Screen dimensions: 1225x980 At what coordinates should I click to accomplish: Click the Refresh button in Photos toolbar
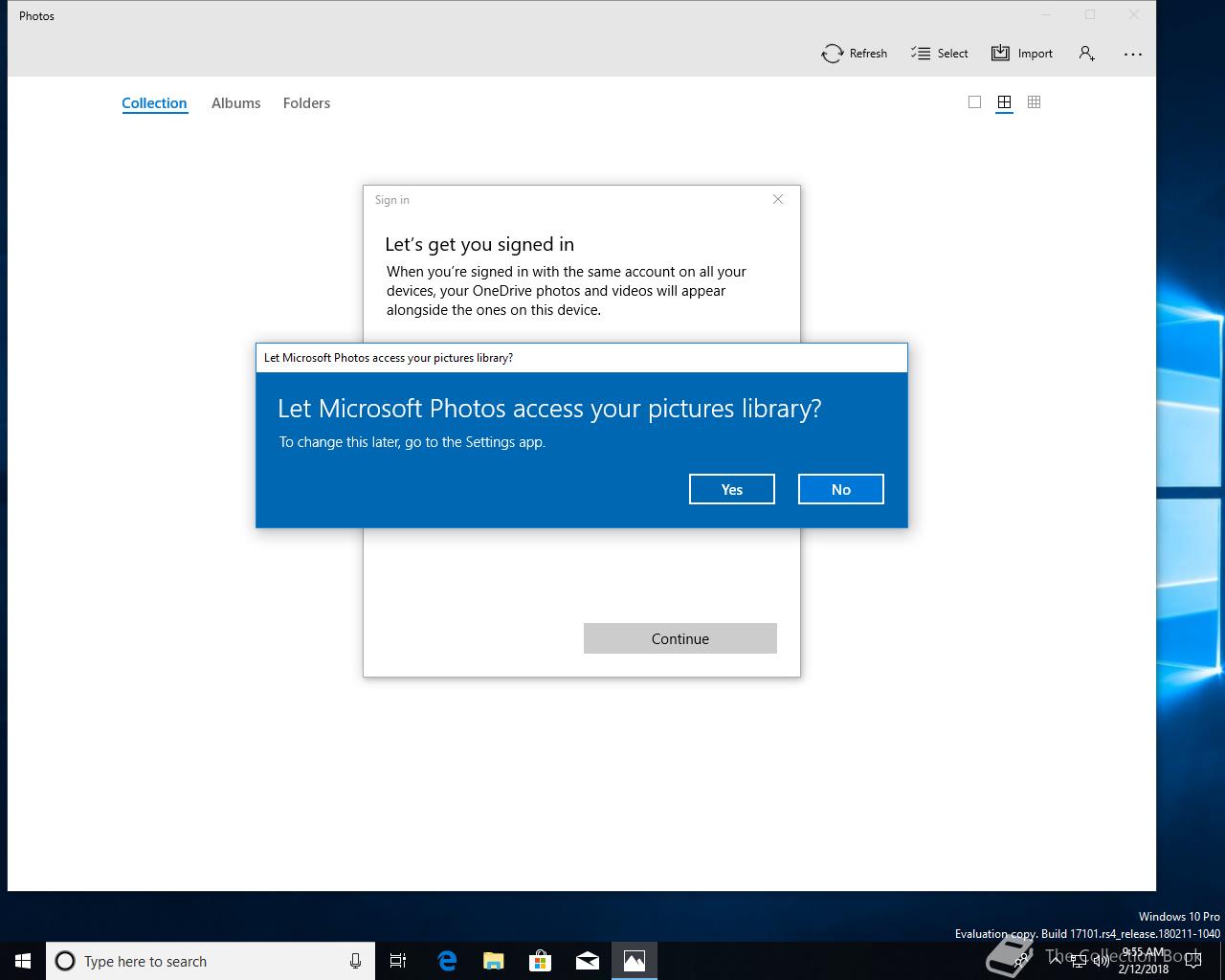pos(854,54)
